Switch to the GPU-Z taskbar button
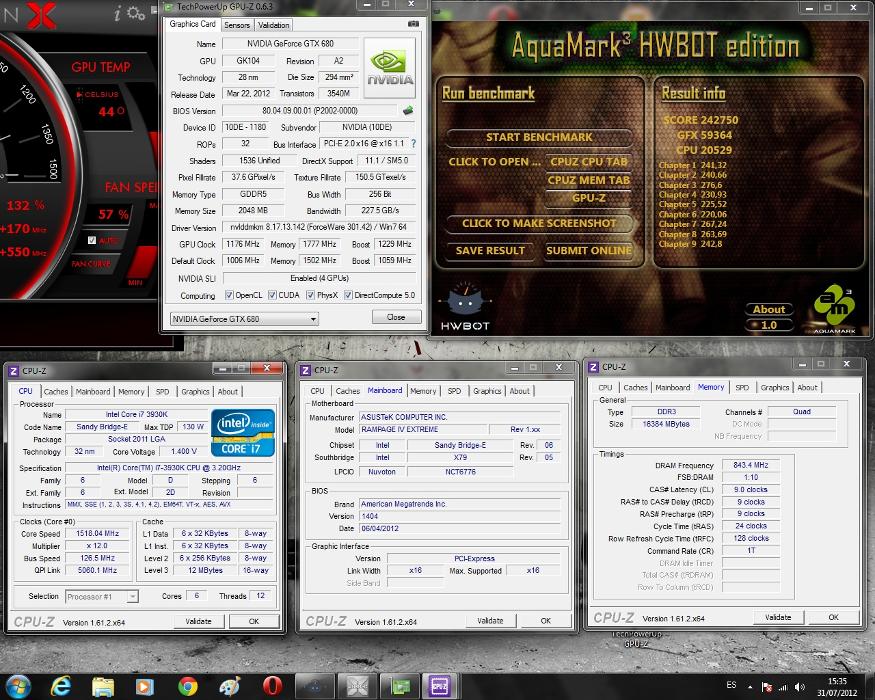 (400, 686)
